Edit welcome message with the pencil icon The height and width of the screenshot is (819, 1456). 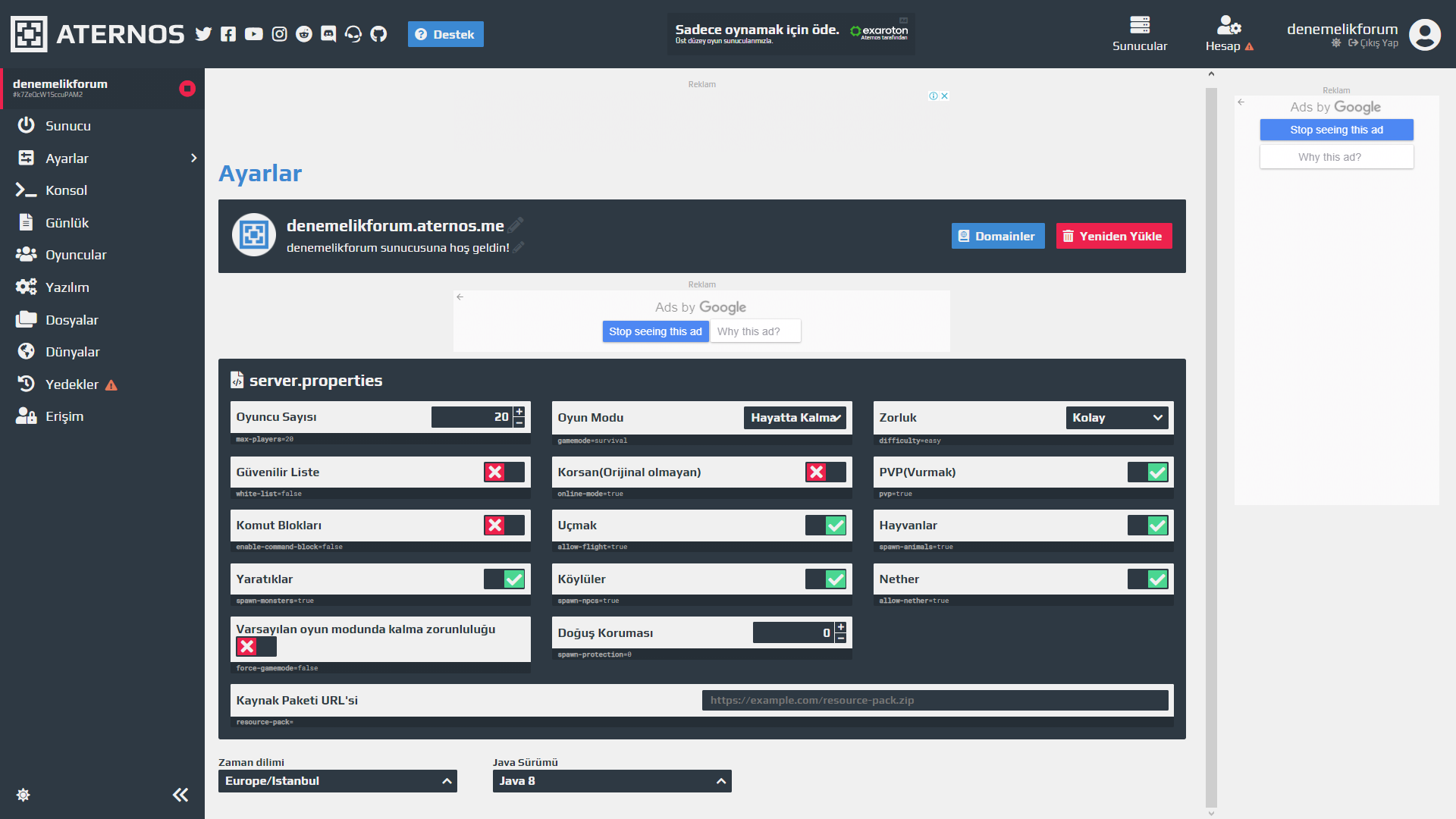(x=519, y=248)
